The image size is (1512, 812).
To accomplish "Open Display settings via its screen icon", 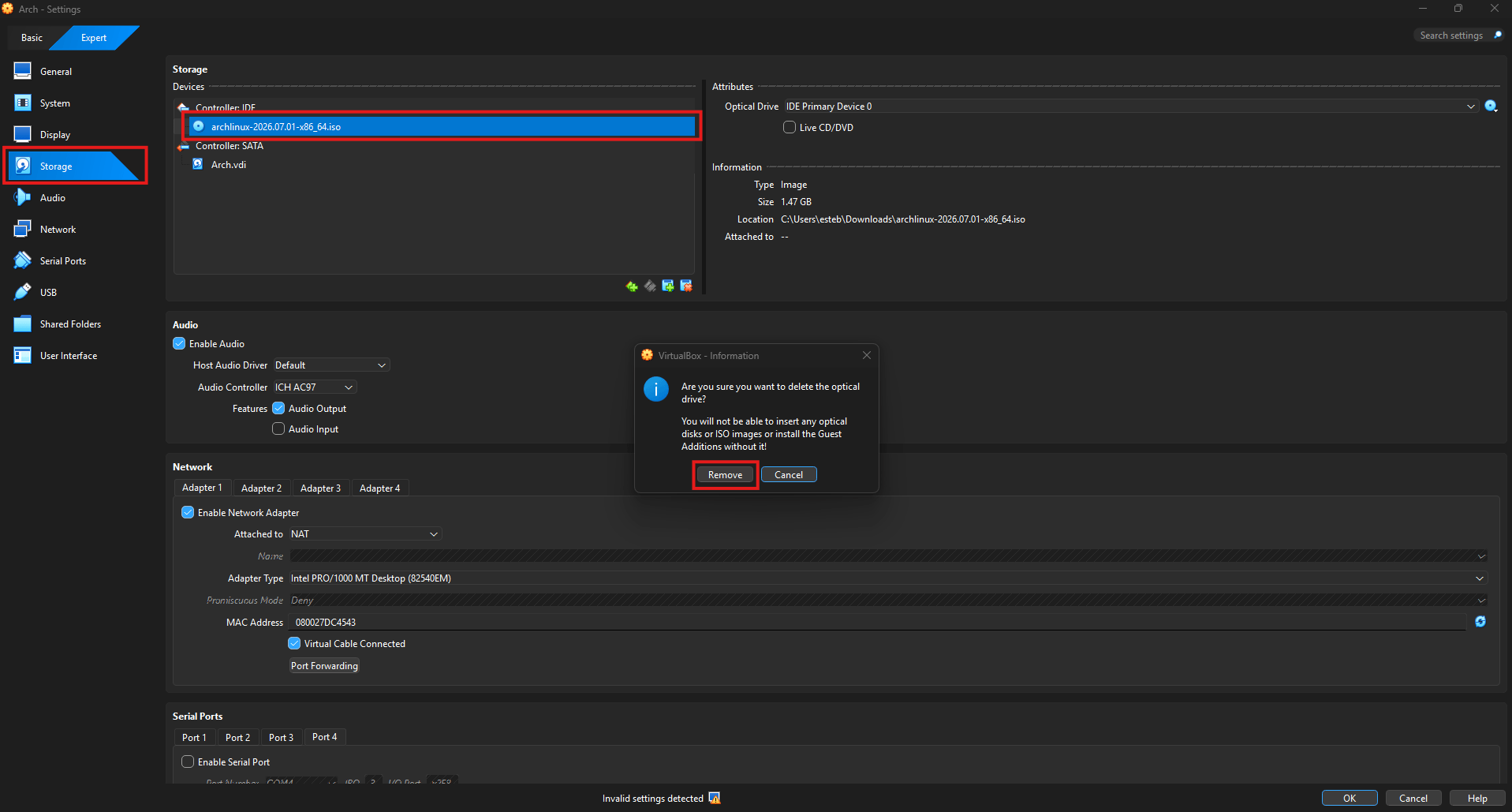I will pyautogui.click(x=23, y=134).
